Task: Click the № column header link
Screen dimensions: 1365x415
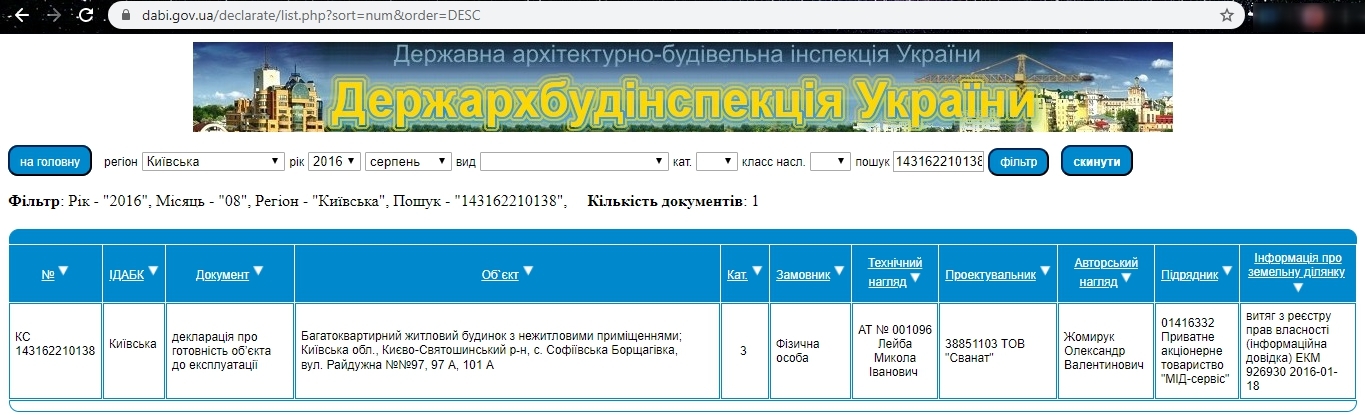Action: [x=48, y=275]
